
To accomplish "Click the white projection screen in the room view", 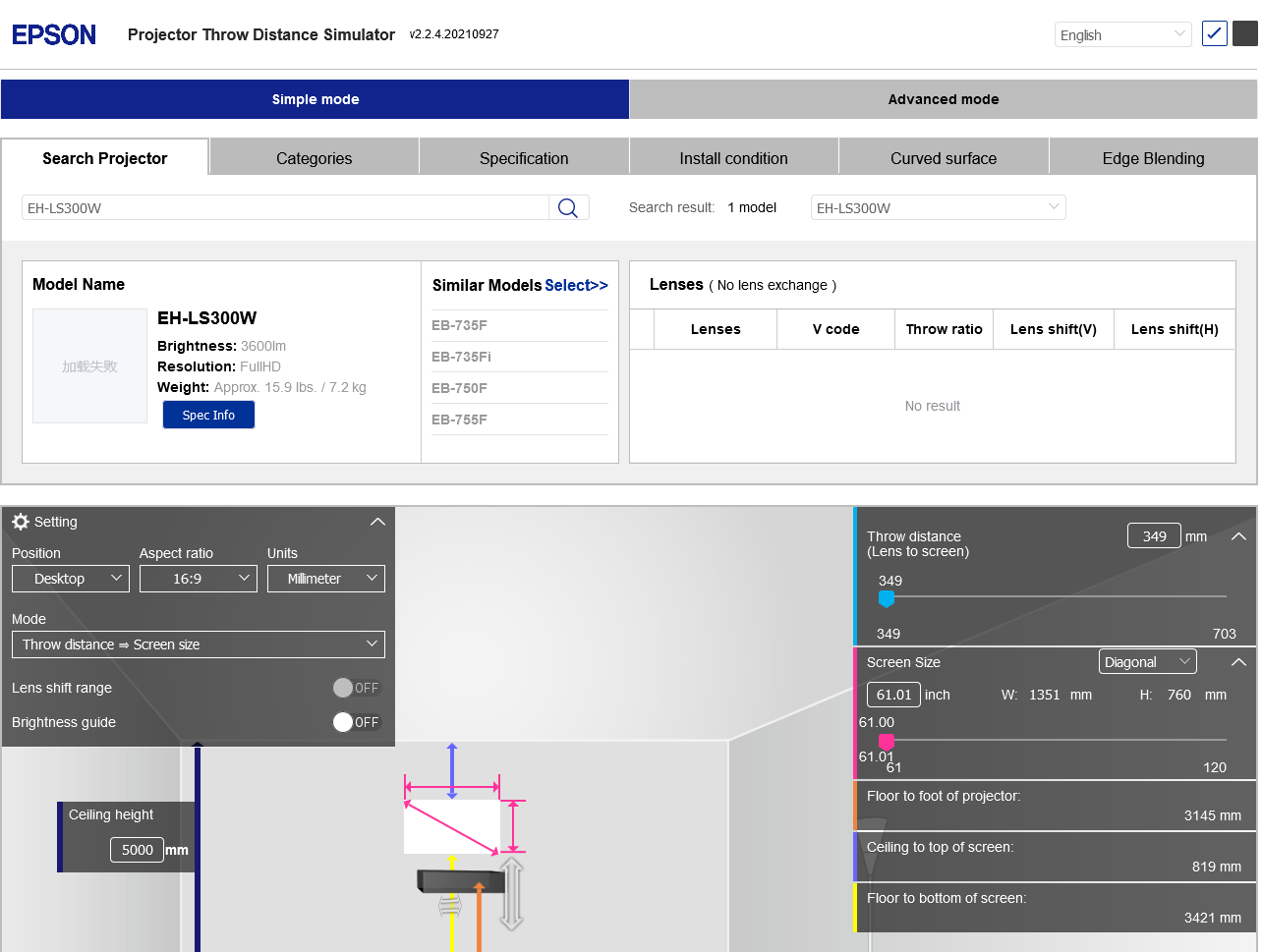I will [x=452, y=826].
